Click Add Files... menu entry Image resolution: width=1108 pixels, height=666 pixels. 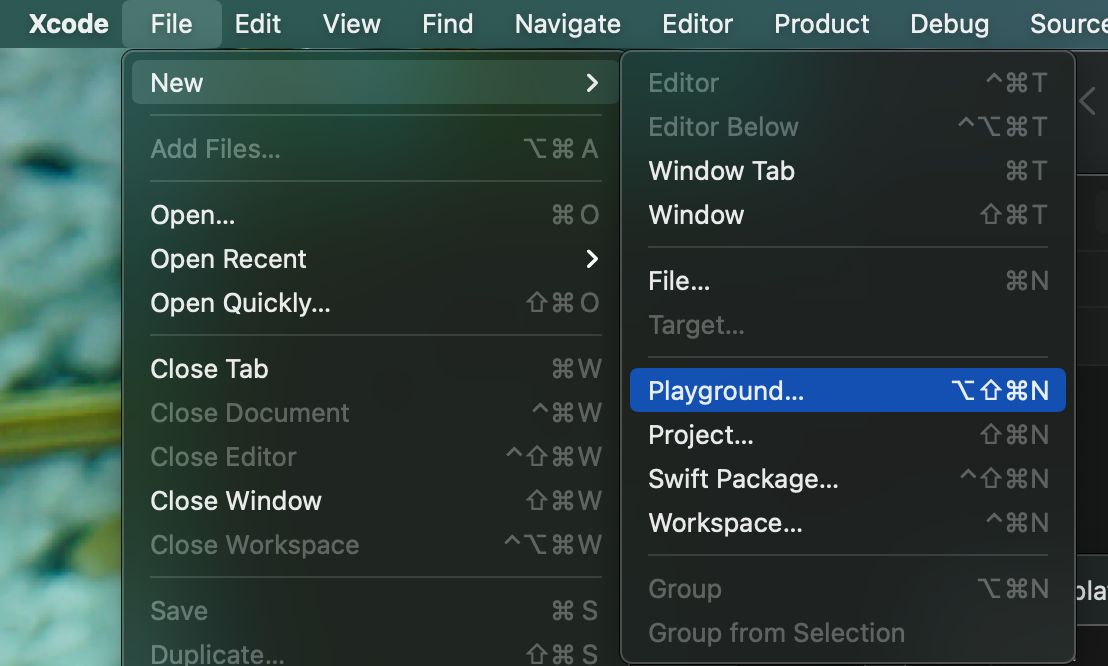pos(375,148)
